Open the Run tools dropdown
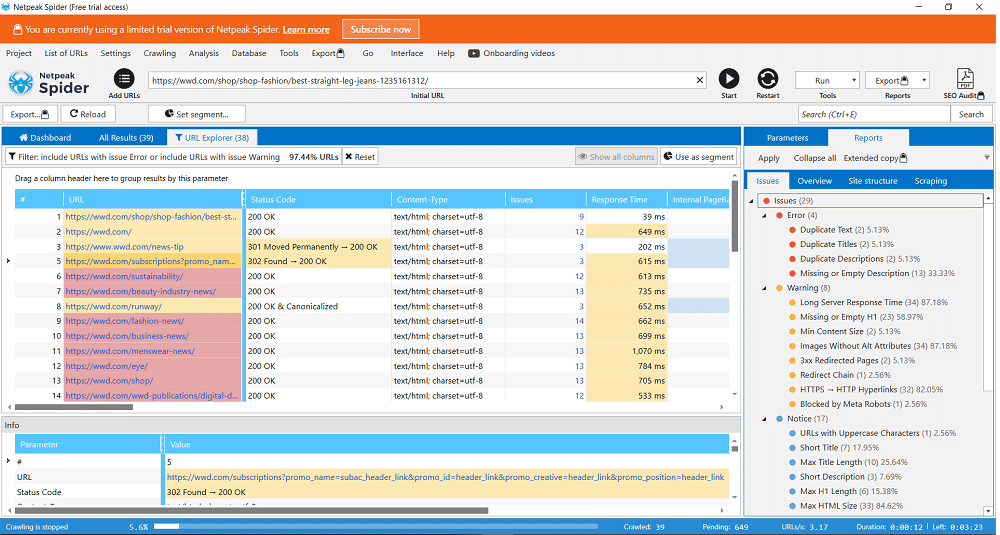 827,80
